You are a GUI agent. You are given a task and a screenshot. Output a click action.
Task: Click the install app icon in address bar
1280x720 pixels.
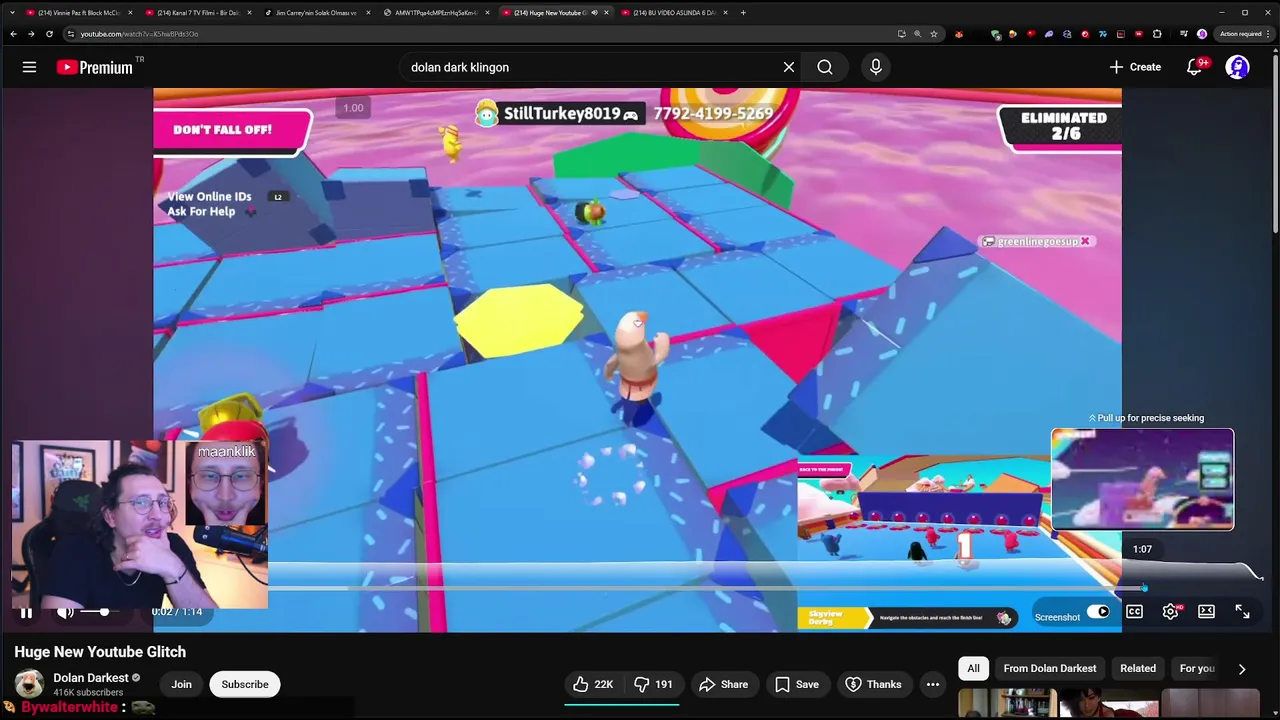tap(901, 34)
